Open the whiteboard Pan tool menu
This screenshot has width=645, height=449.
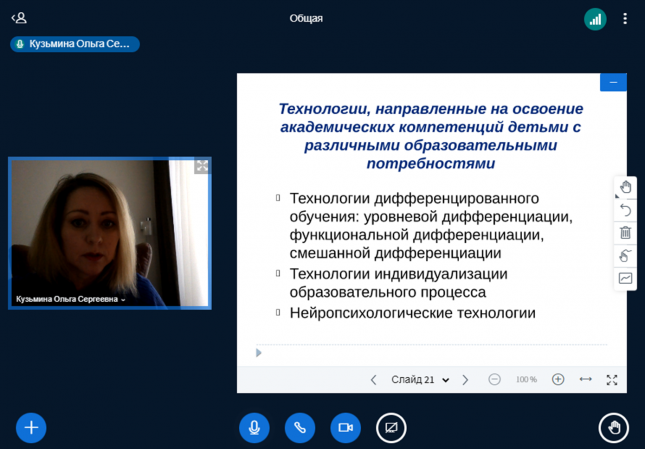point(625,187)
